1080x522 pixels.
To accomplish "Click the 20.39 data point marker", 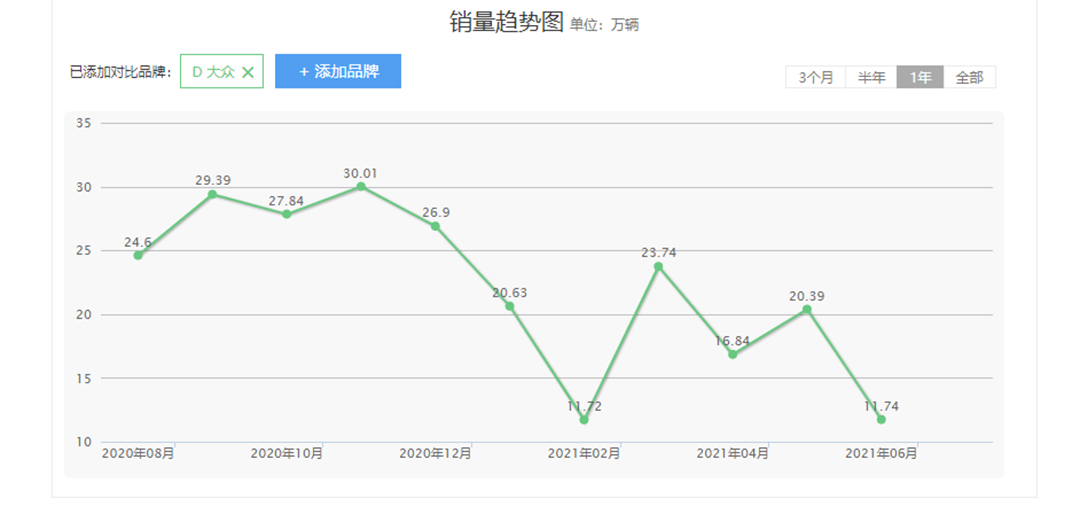I will [807, 309].
